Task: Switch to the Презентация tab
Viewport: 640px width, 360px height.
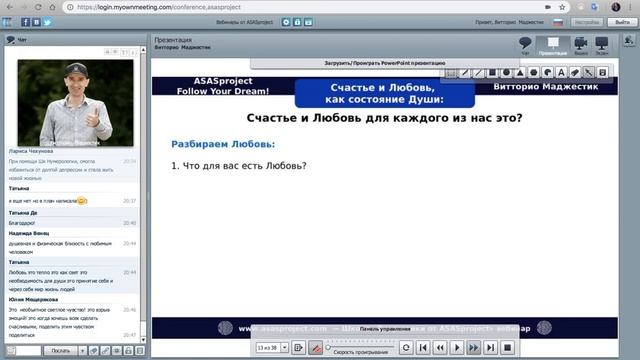Action: tap(553, 45)
